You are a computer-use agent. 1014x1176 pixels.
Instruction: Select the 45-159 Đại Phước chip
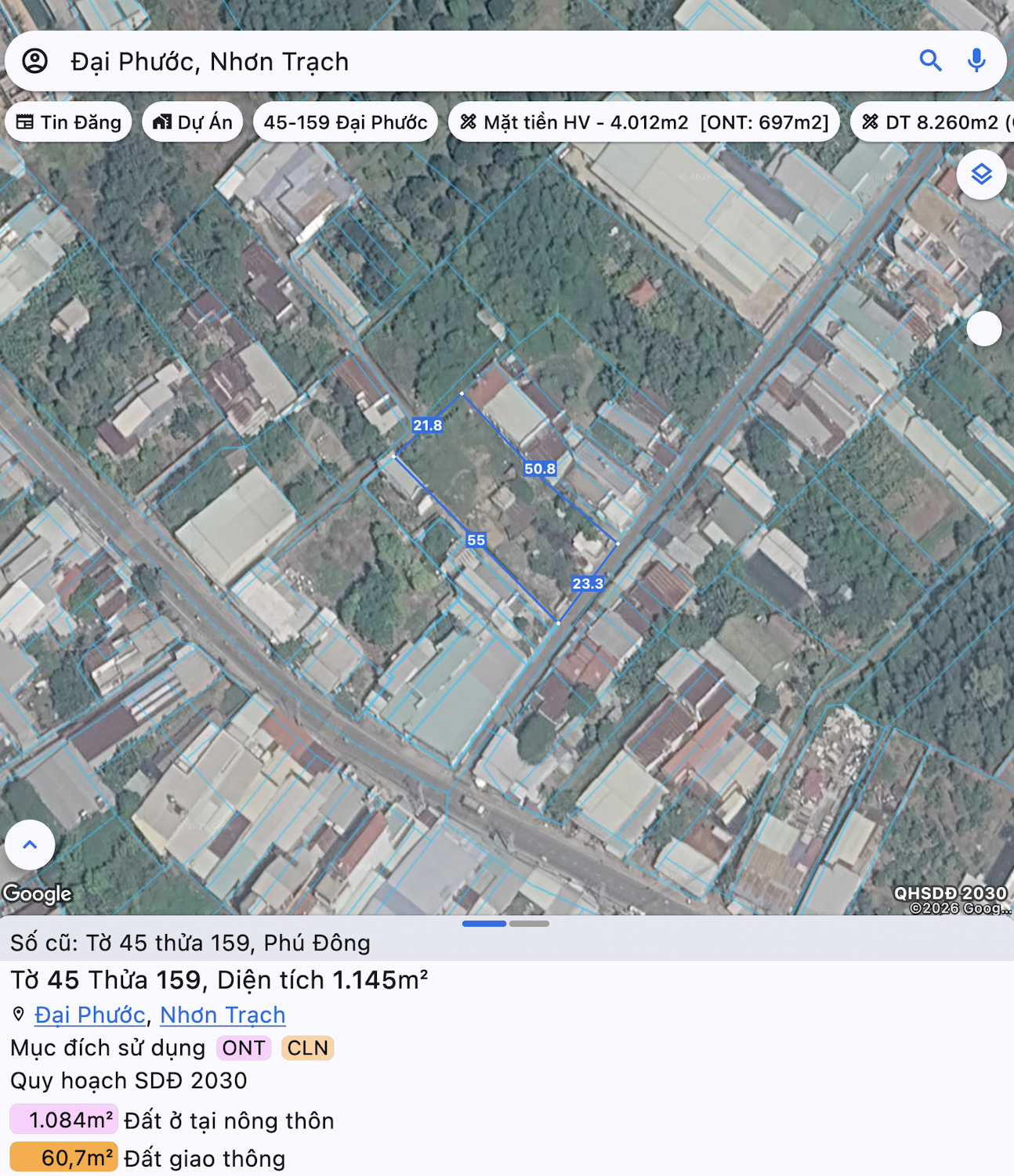[346, 122]
